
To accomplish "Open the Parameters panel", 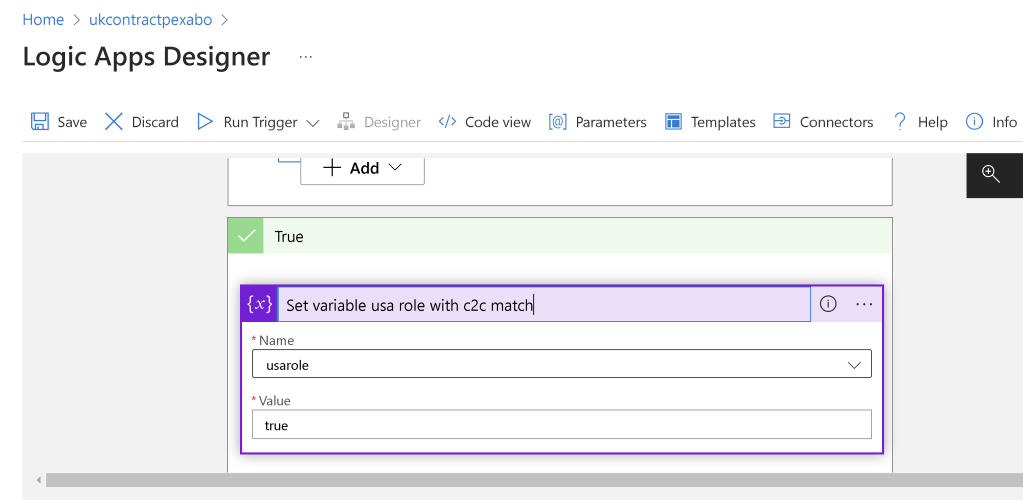I will pyautogui.click(x=598, y=122).
